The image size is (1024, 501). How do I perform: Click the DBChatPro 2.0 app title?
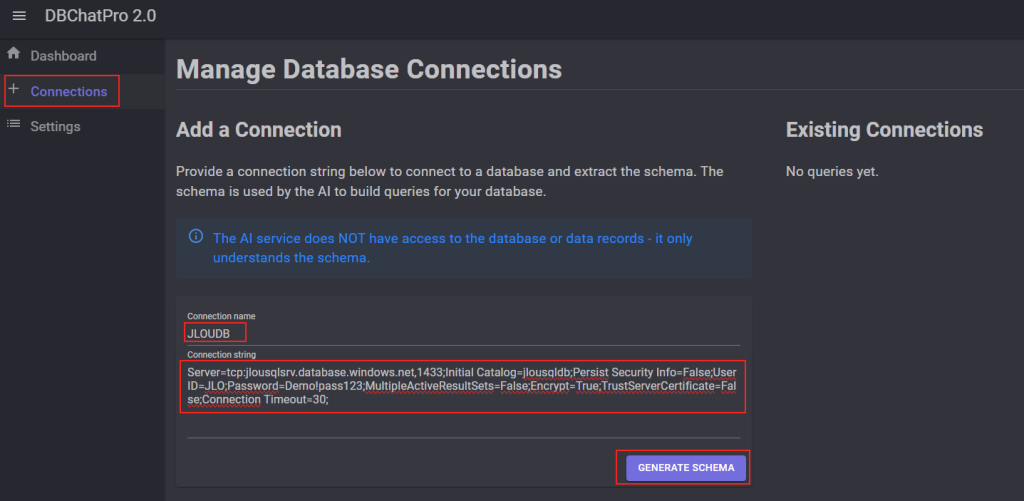pos(101,16)
